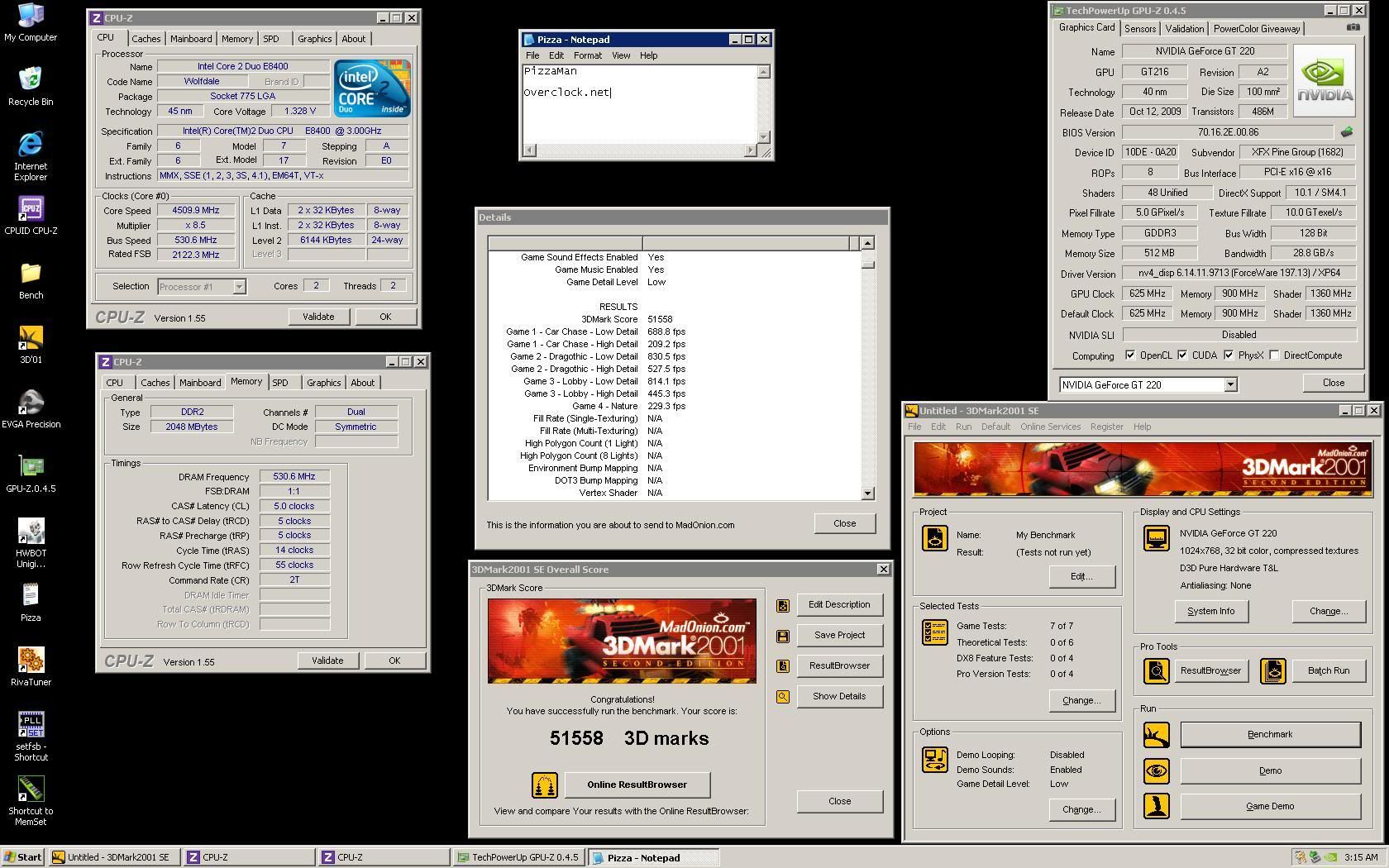Click the Benchmark run icon in 3DMark2001

pyautogui.click(x=1157, y=734)
